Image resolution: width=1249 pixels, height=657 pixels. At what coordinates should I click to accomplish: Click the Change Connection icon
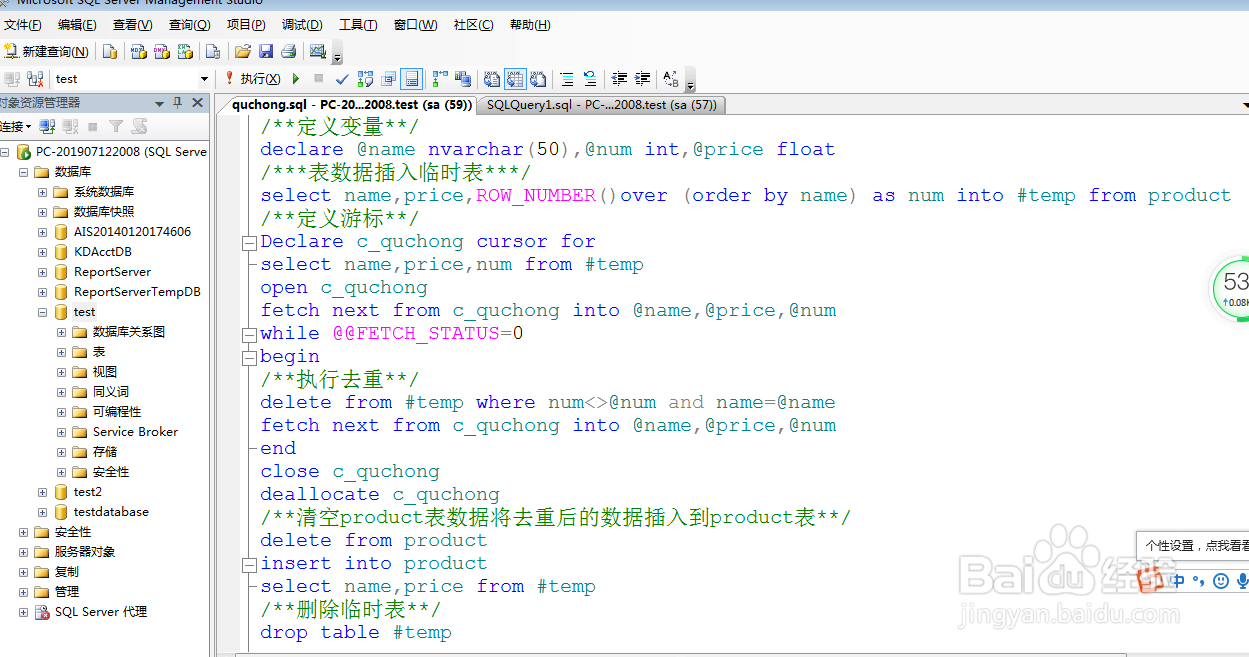pyautogui.click(x=35, y=78)
